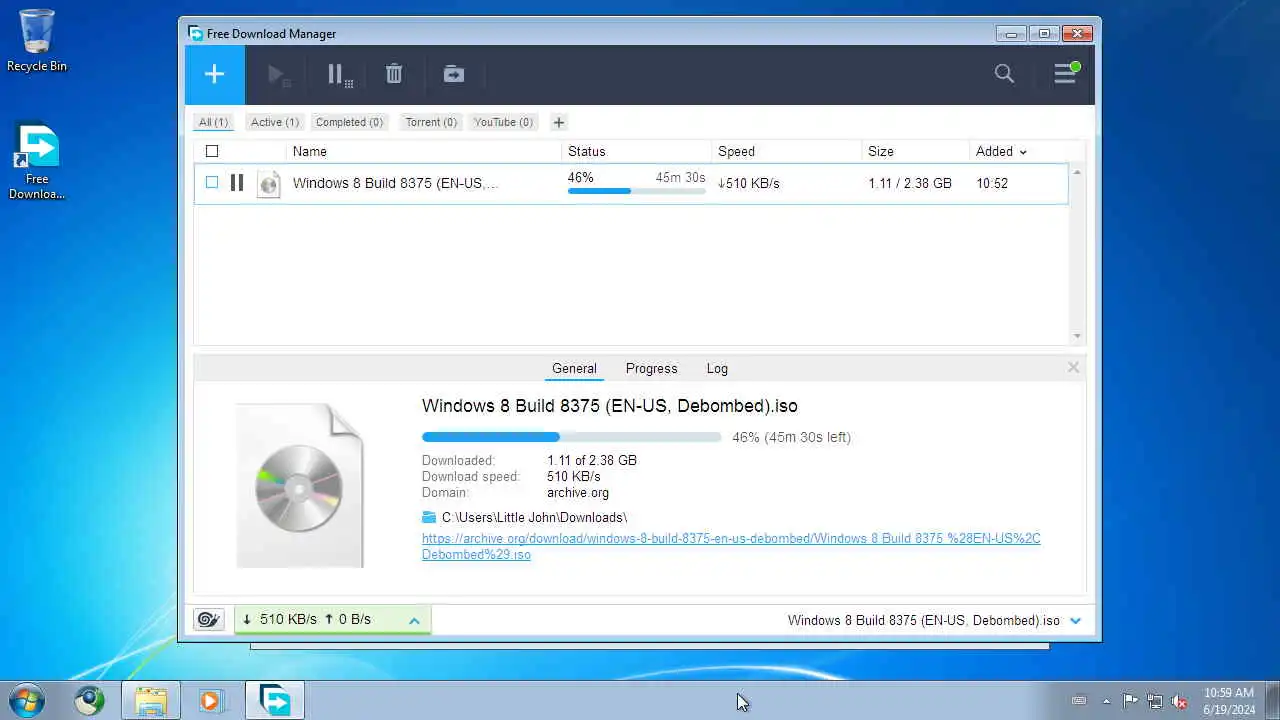This screenshot has width=1280, height=720.
Task: Click the row progress bar at 46%
Action: click(637, 191)
